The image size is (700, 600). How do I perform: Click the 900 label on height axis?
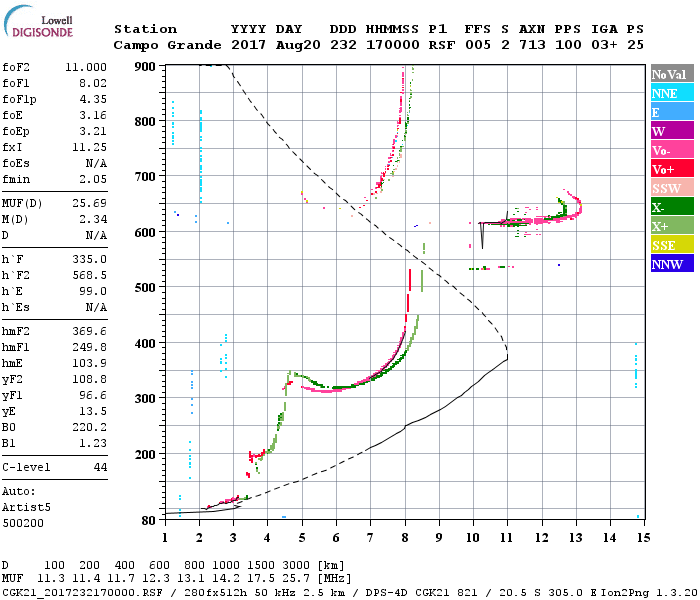(x=146, y=67)
